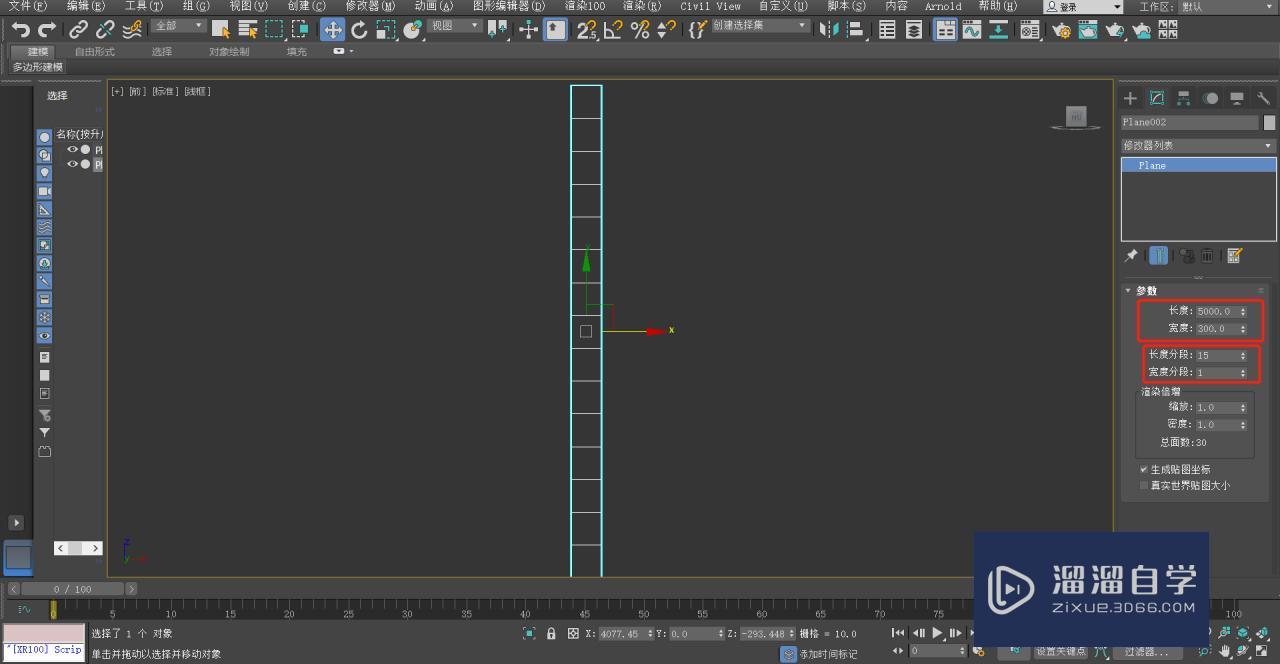The width and height of the screenshot is (1280, 664).
Task: Open the 创建选择集 dropdown
Action: (760, 26)
